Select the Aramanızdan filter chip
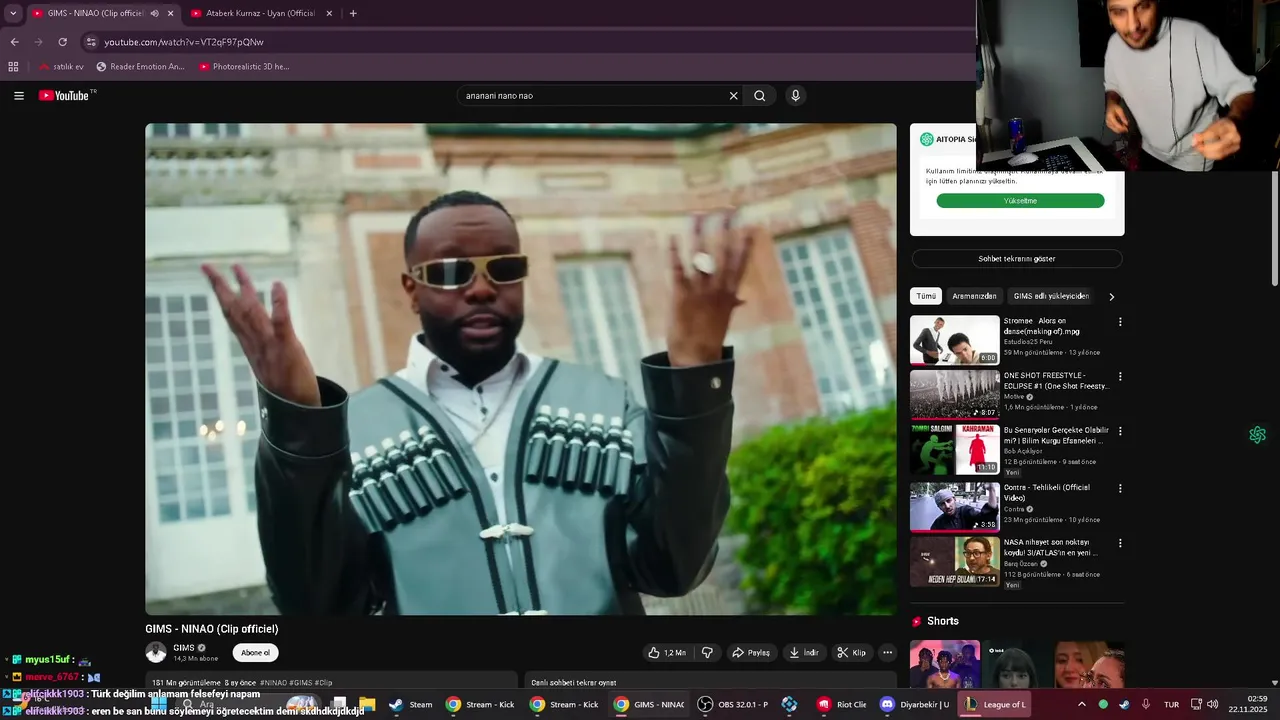The height and width of the screenshot is (720, 1280). pyautogui.click(x=974, y=296)
